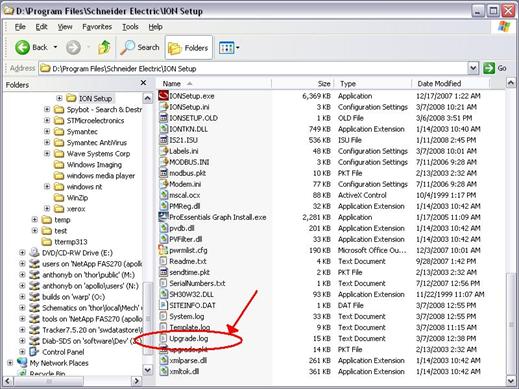Select the IS21.ISU file icon
Viewport: 519px width, 389px height.
point(164,140)
